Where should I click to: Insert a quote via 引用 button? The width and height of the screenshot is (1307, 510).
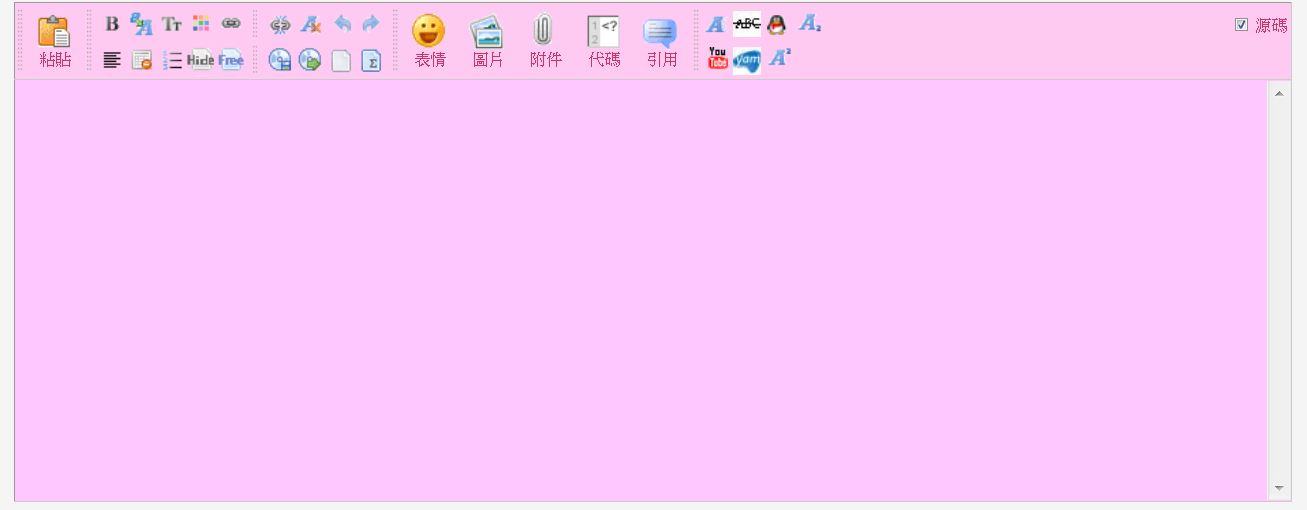(661, 42)
